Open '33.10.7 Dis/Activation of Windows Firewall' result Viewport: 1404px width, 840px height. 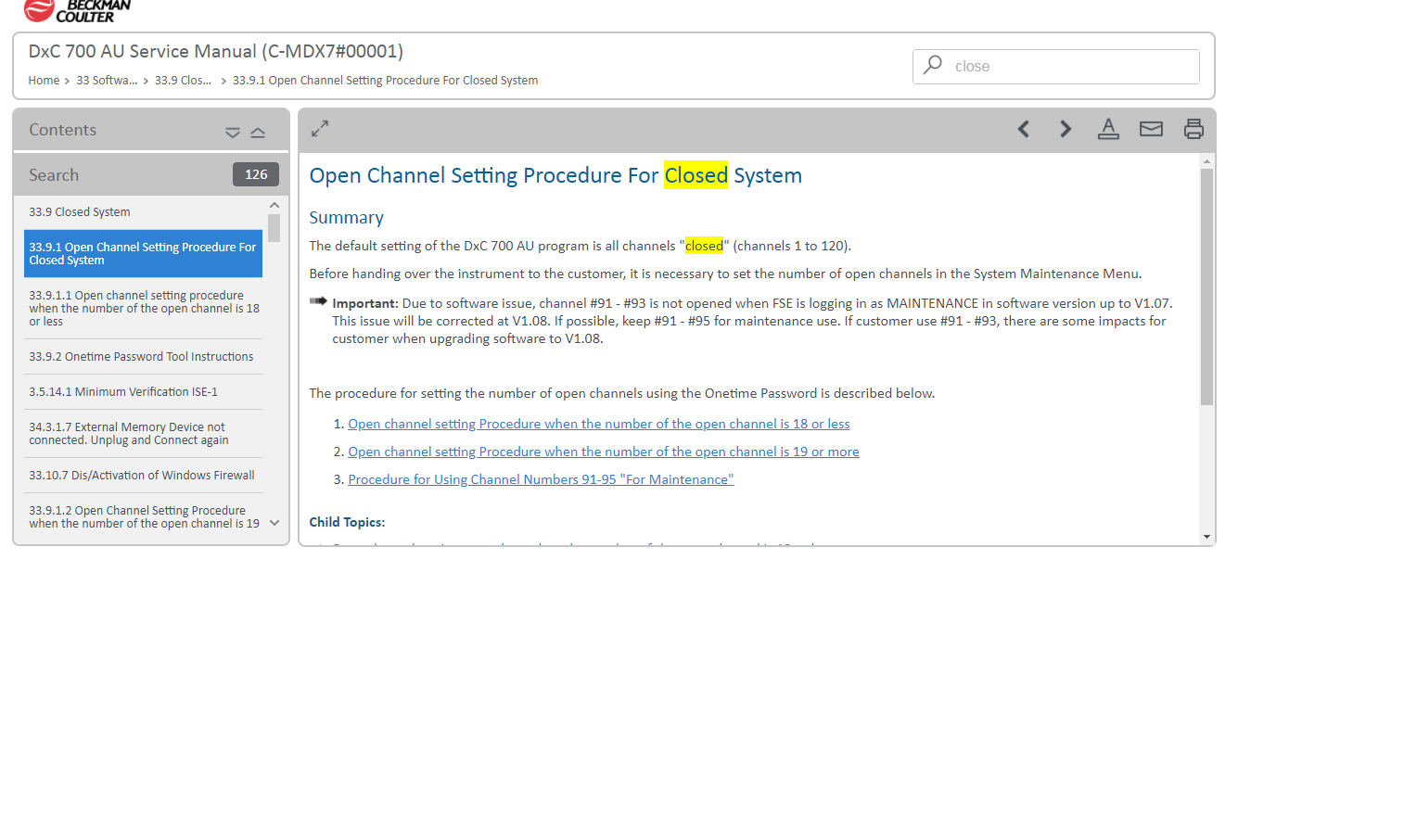[143, 476]
